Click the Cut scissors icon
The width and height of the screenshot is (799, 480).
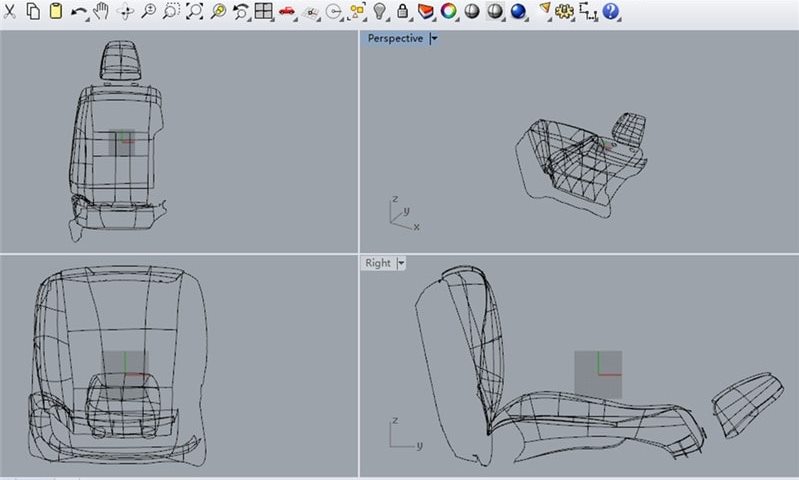[x=9, y=11]
